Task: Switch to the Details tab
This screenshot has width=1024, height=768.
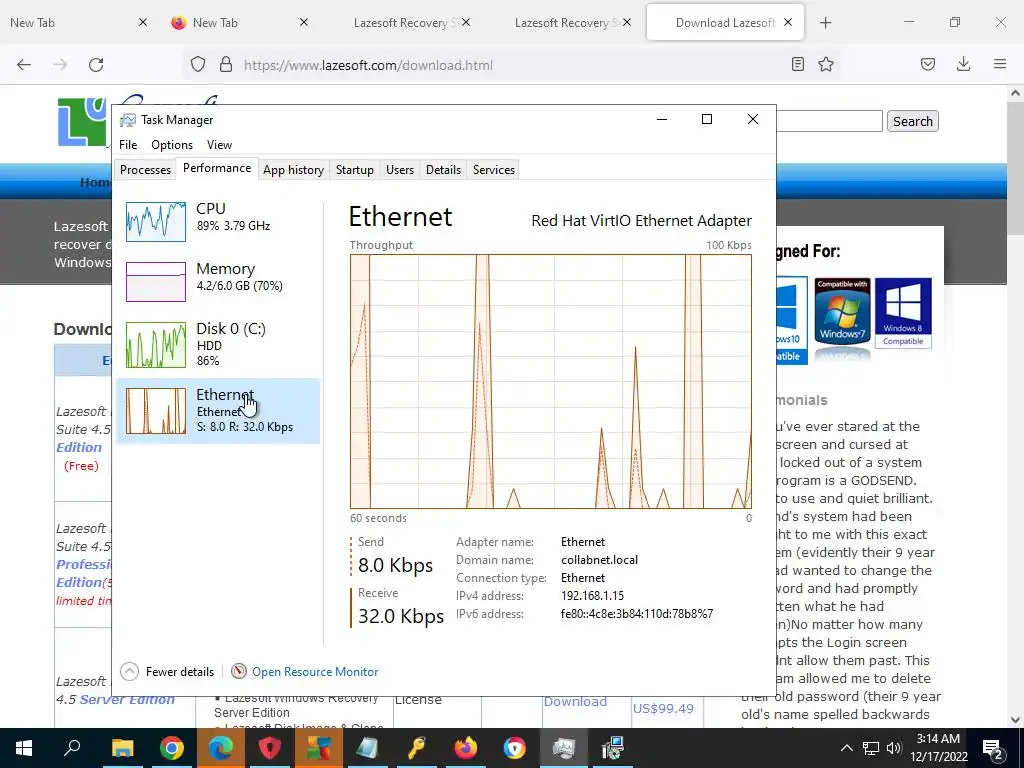Action: [x=443, y=170]
